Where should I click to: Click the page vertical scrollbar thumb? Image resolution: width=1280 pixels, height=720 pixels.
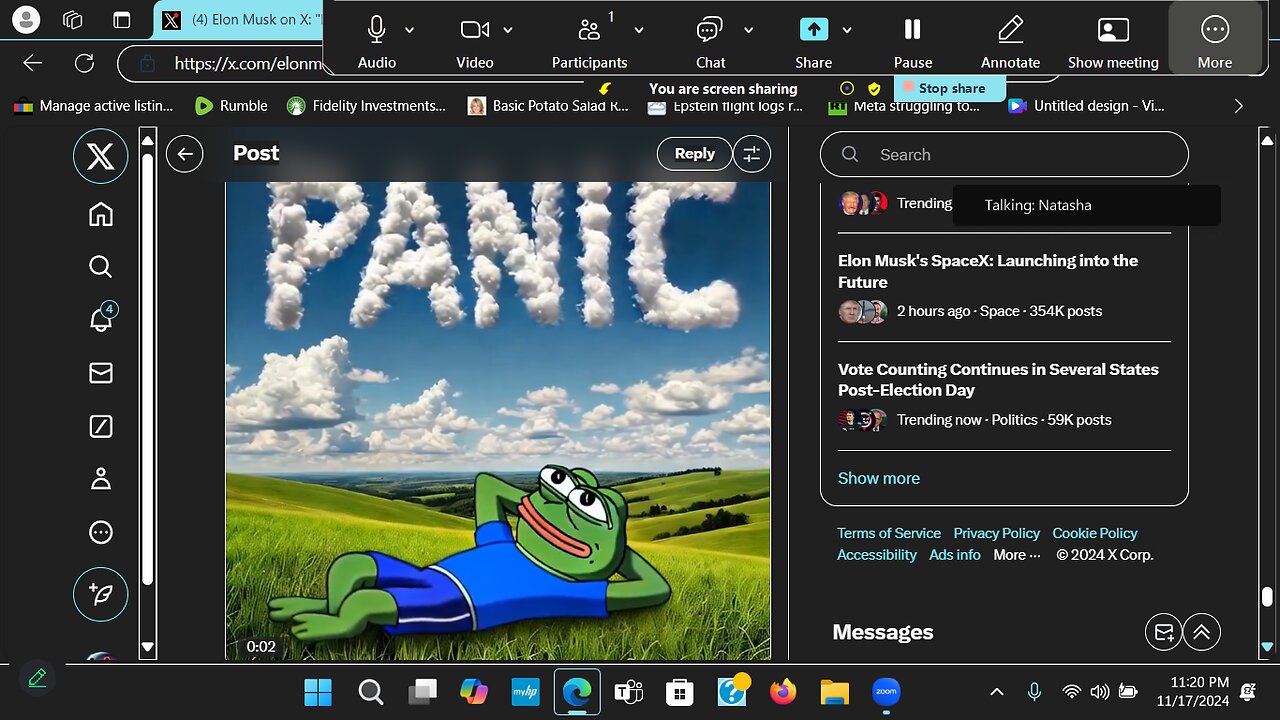(1266, 597)
